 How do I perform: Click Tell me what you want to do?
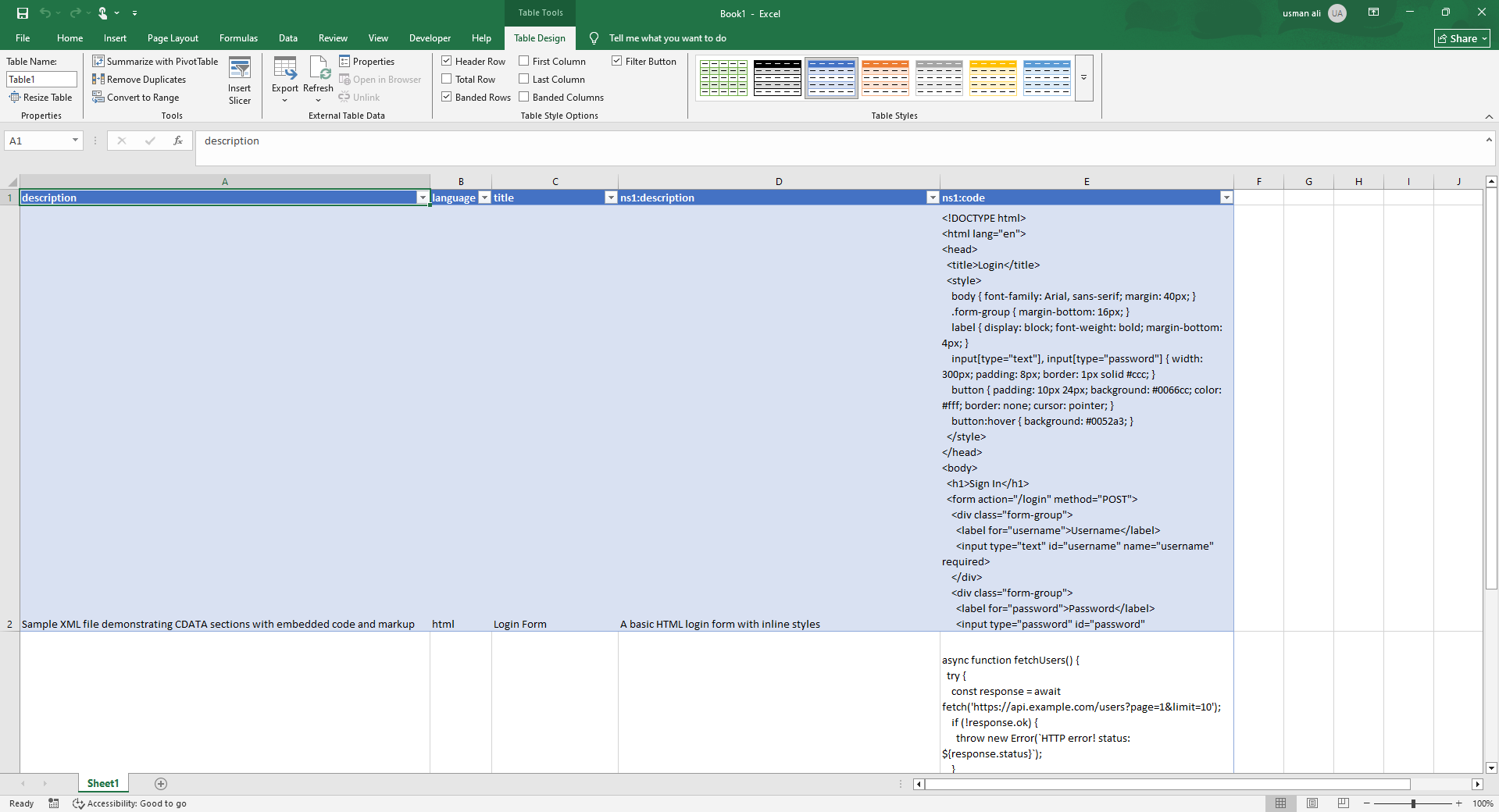(668, 38)
